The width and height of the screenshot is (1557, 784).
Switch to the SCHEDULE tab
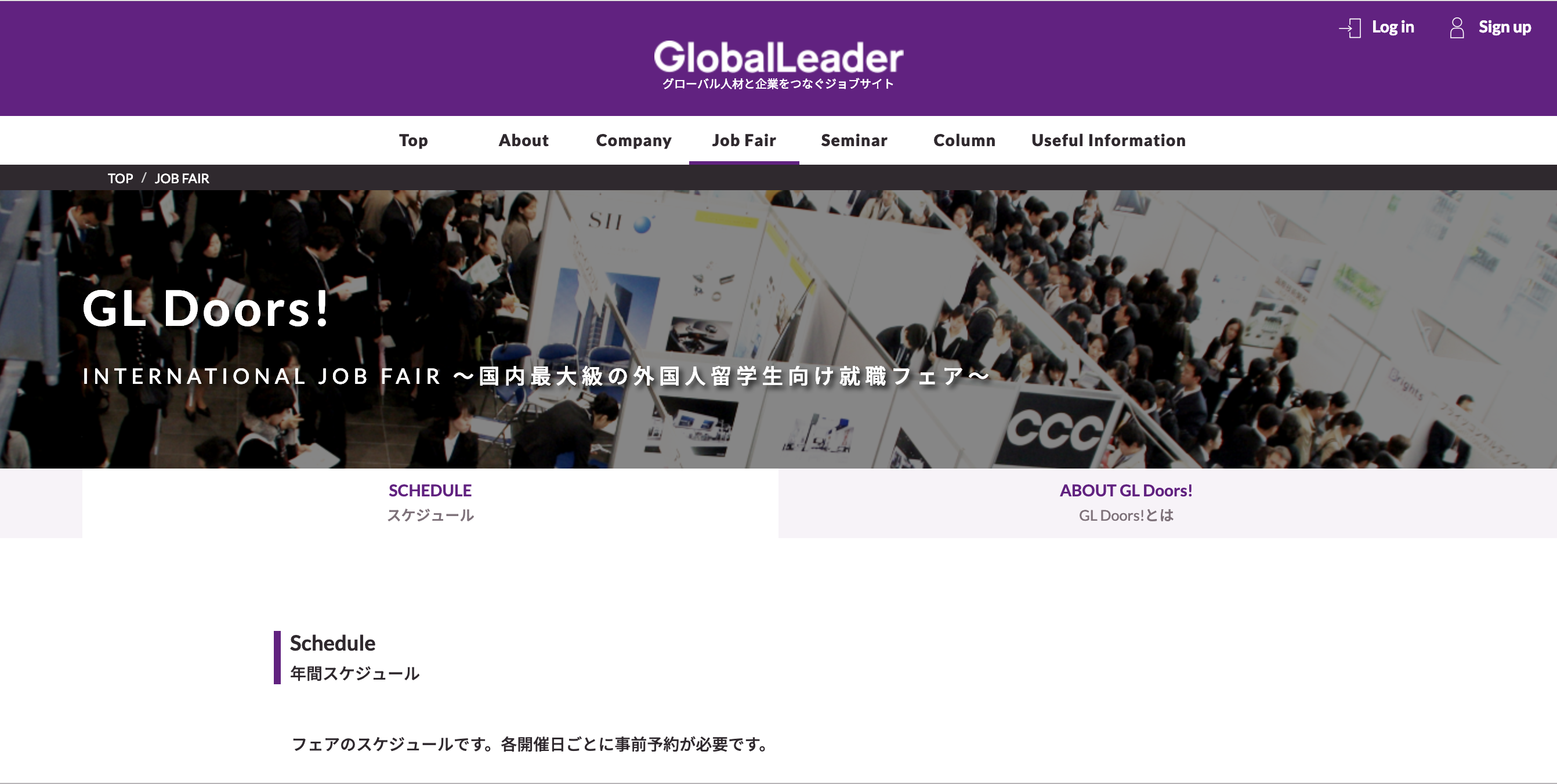pos(430,503)
